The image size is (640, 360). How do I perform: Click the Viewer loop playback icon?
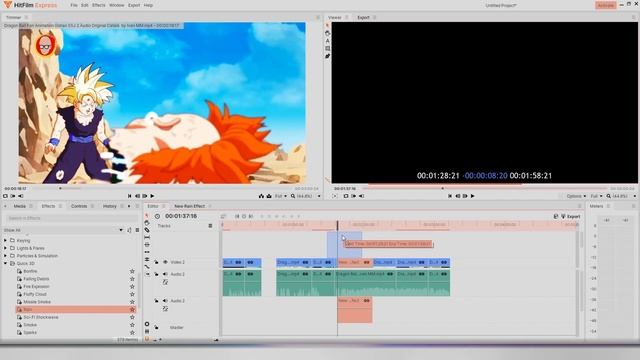point(346,196)
